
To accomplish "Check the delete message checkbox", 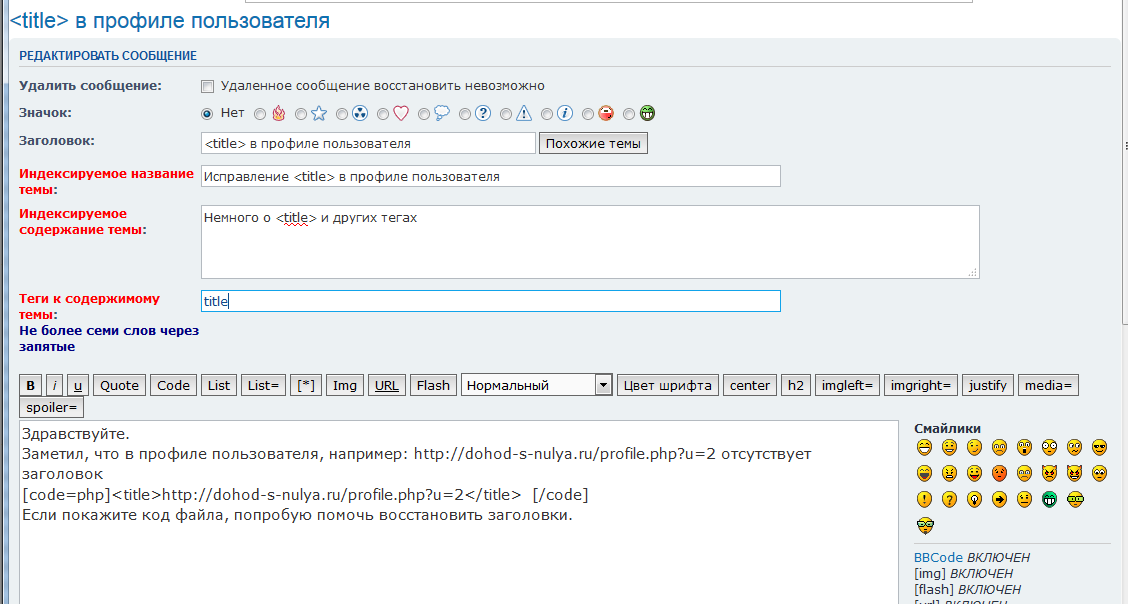I will (x=208, y=86).
